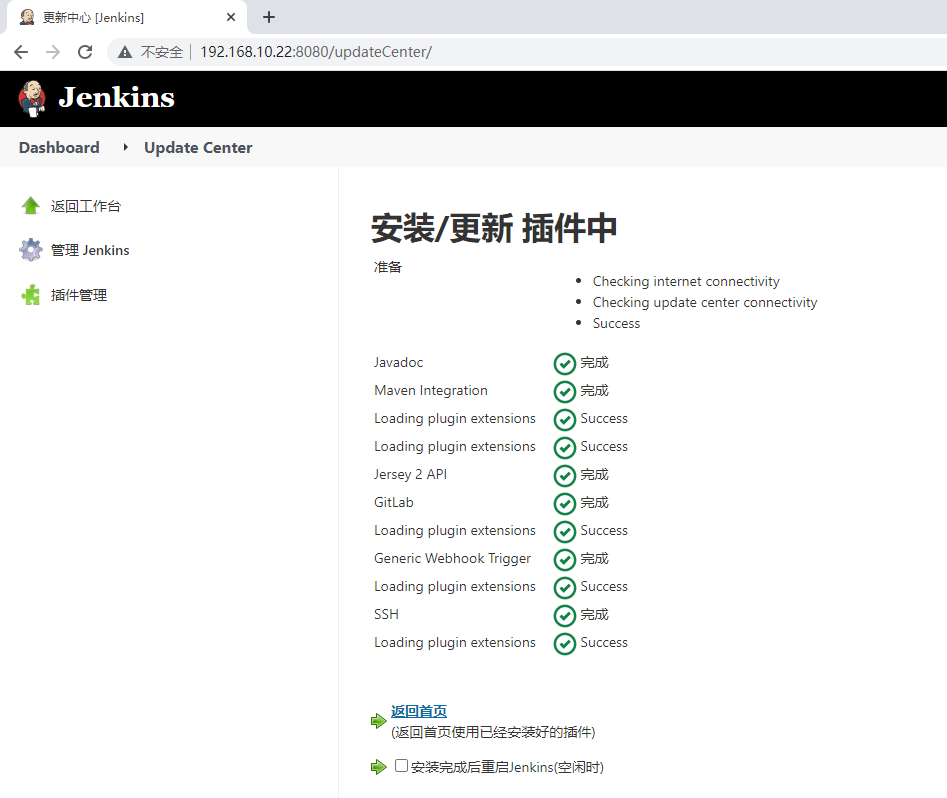This screenshot has height=798, width=947.
Task: Click the Jenkins title text in header
Action: pyautogui.click(x=117, y=98)
